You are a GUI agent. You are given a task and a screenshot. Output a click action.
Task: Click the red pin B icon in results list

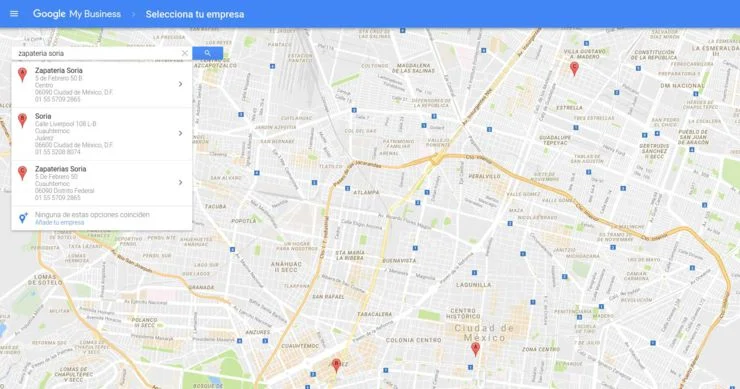pos(22,120)
